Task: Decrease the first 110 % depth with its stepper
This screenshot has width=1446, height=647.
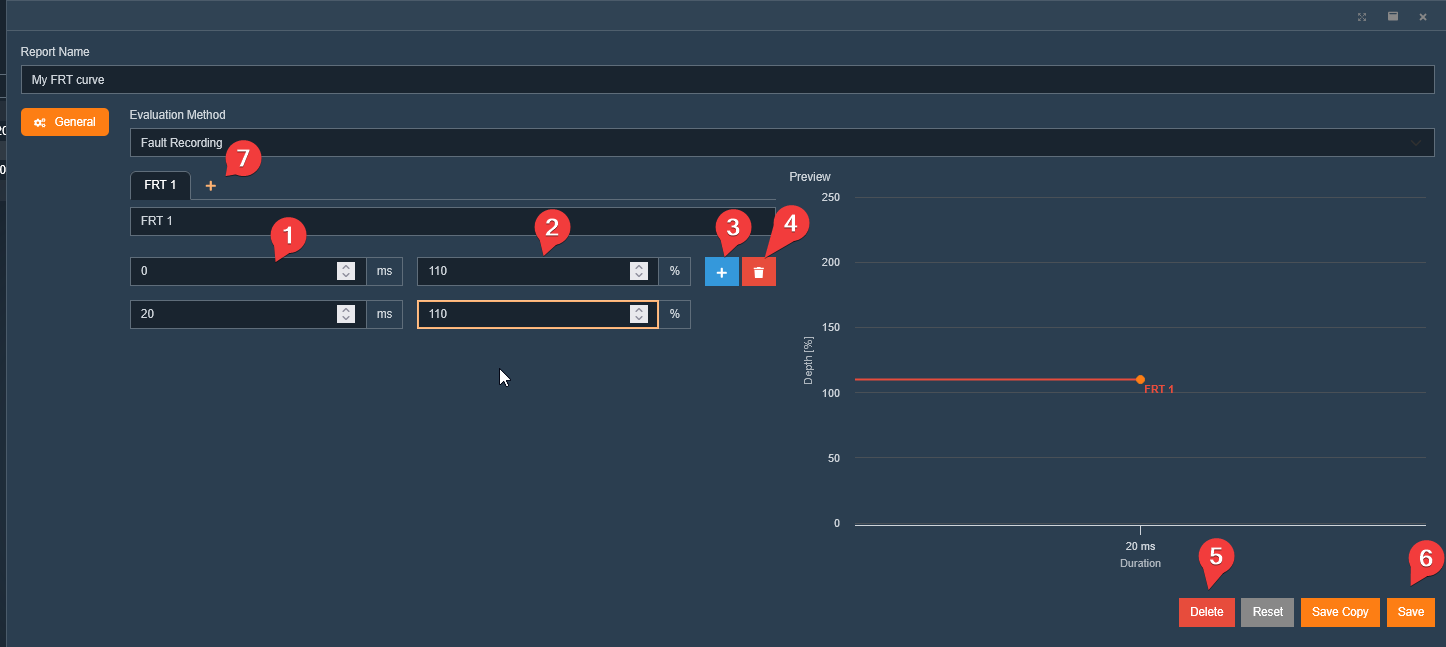Action: 638,276
